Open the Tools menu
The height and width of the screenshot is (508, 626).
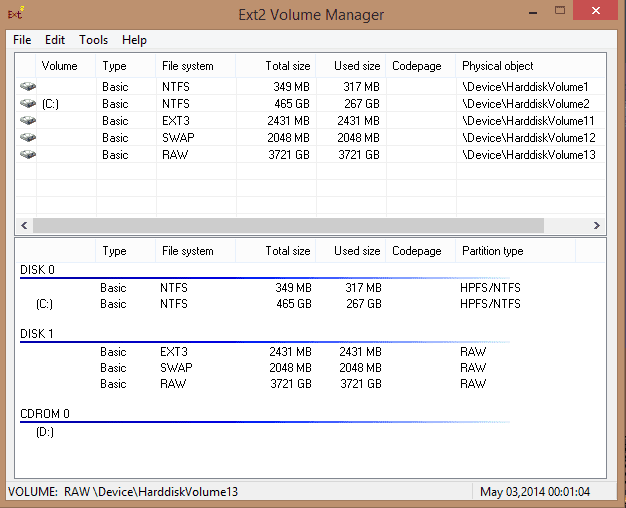93,40
